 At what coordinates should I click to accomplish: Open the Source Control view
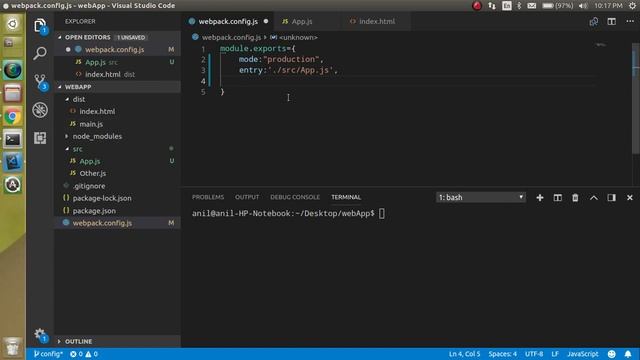click(40, 81)
